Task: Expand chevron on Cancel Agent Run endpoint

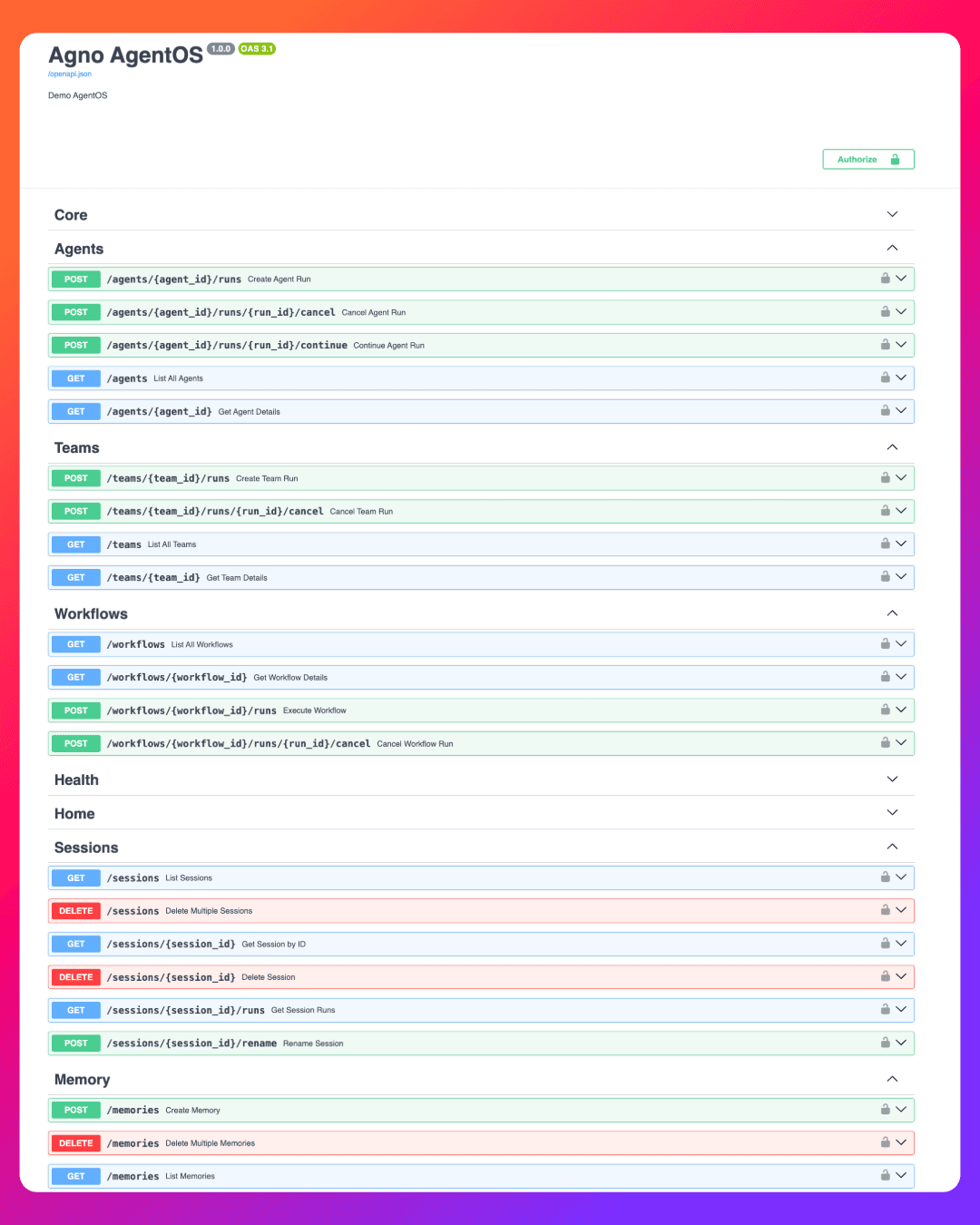Action: pos(901,312)
